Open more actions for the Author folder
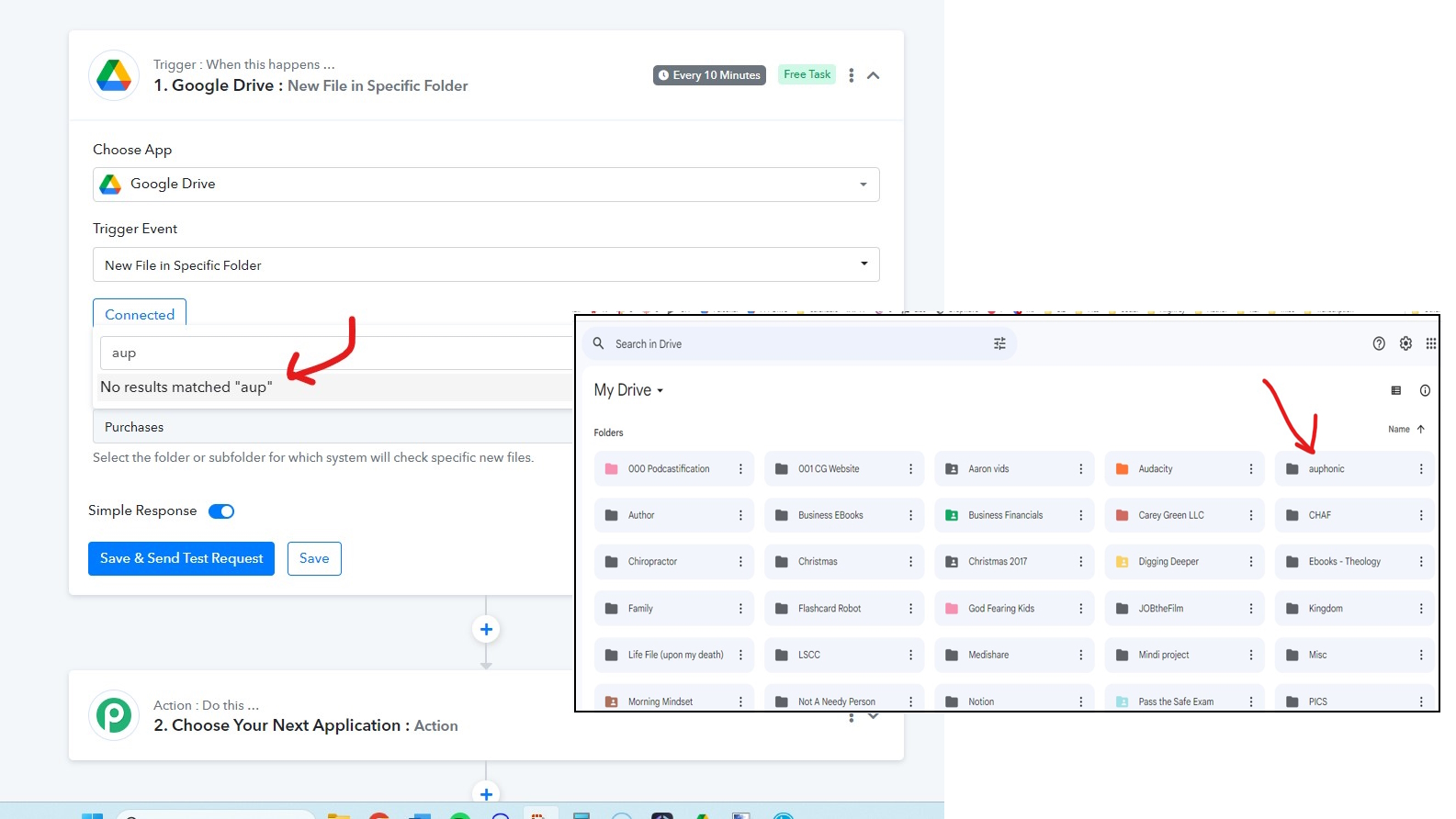1456x819 pixels. tap(740, 515)
